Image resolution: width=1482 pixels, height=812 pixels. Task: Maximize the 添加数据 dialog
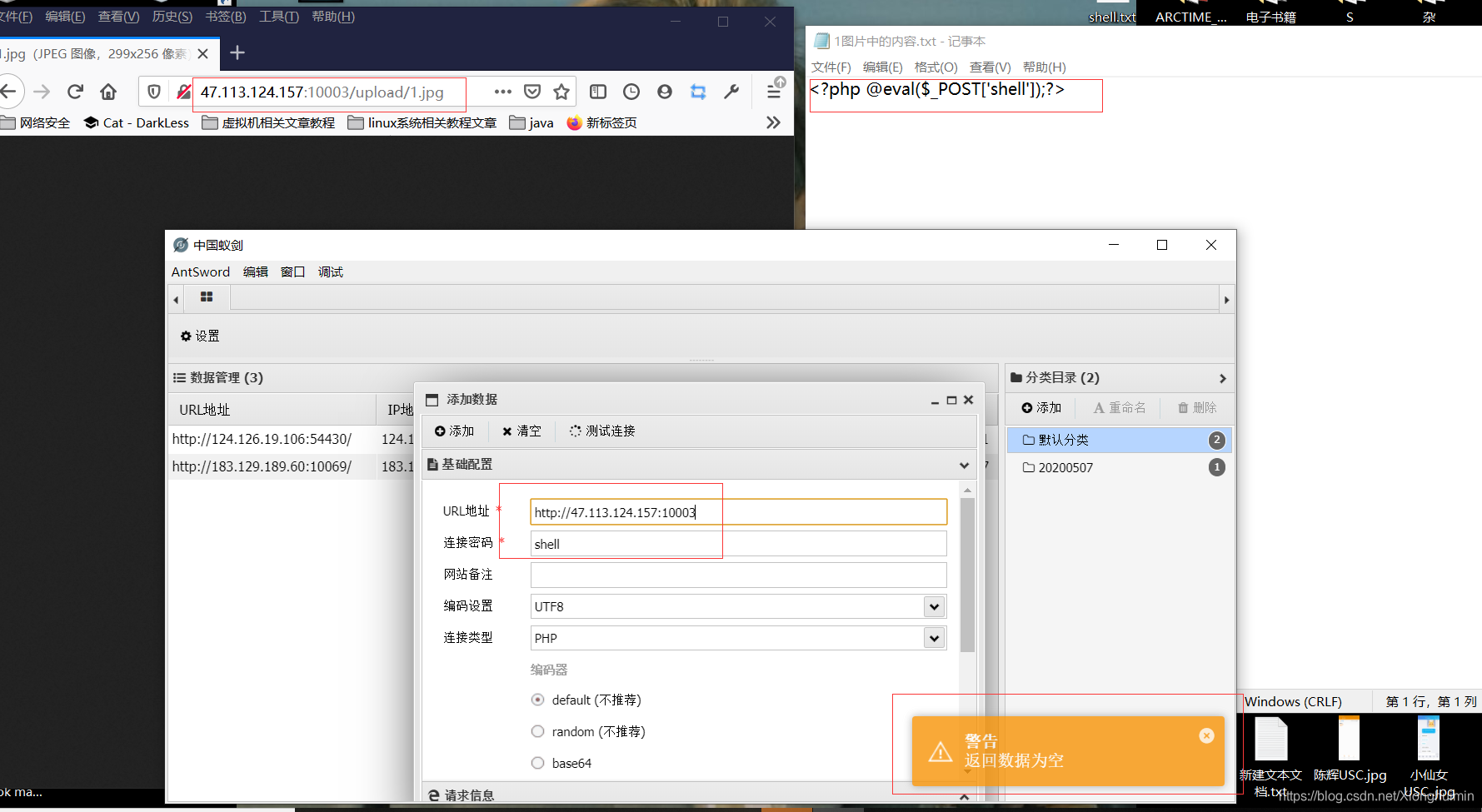point(951,401)
